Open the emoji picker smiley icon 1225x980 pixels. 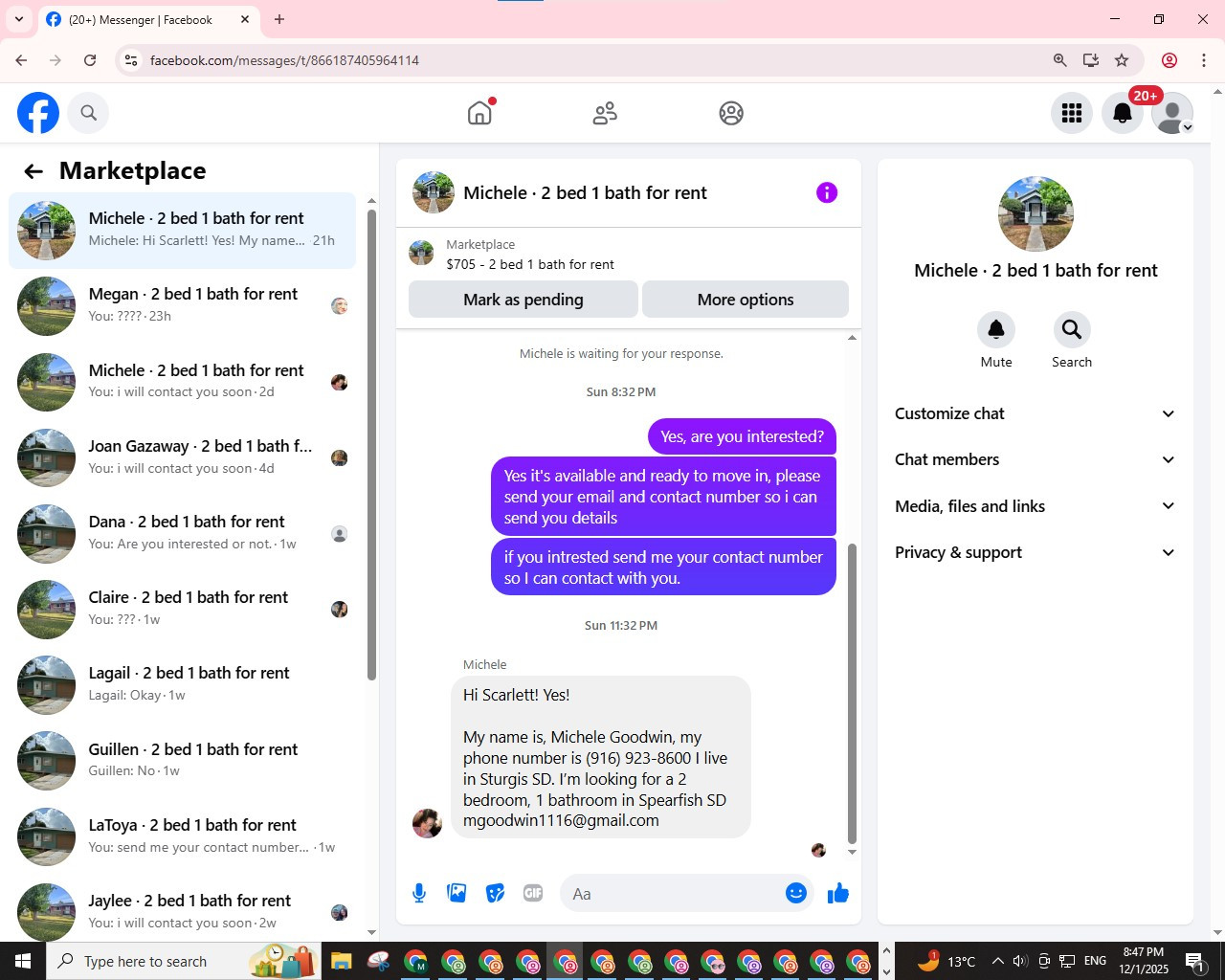796,893
